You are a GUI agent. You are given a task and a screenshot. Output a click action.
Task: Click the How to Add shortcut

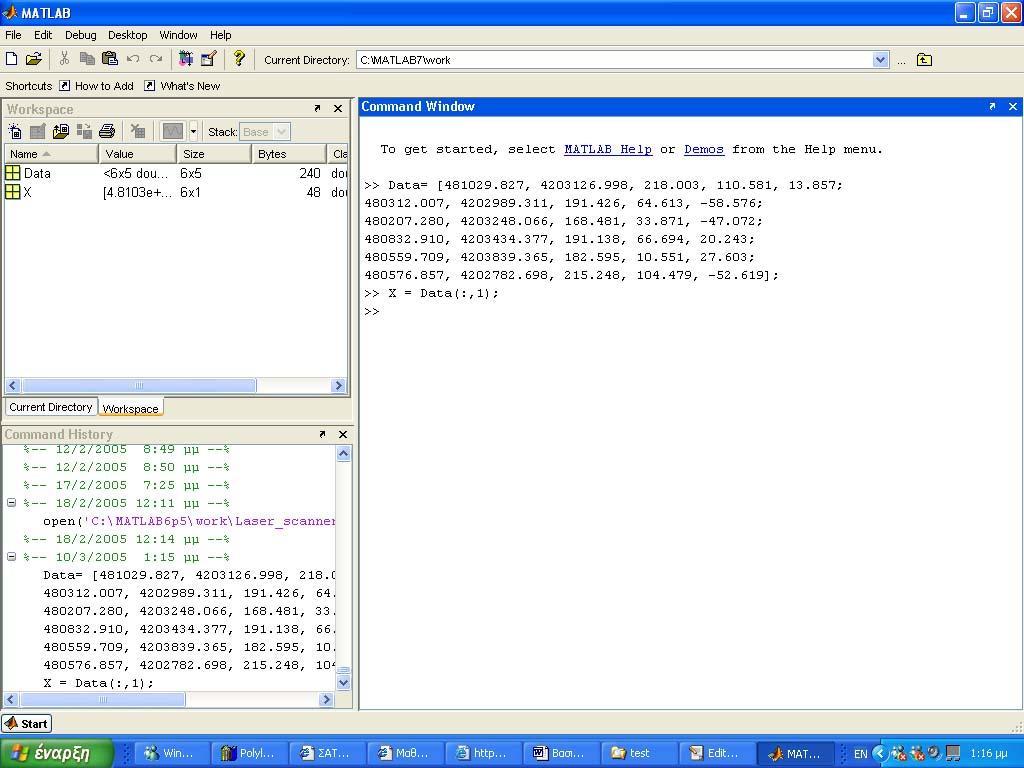pyautogui.click(x=96, y=86)
